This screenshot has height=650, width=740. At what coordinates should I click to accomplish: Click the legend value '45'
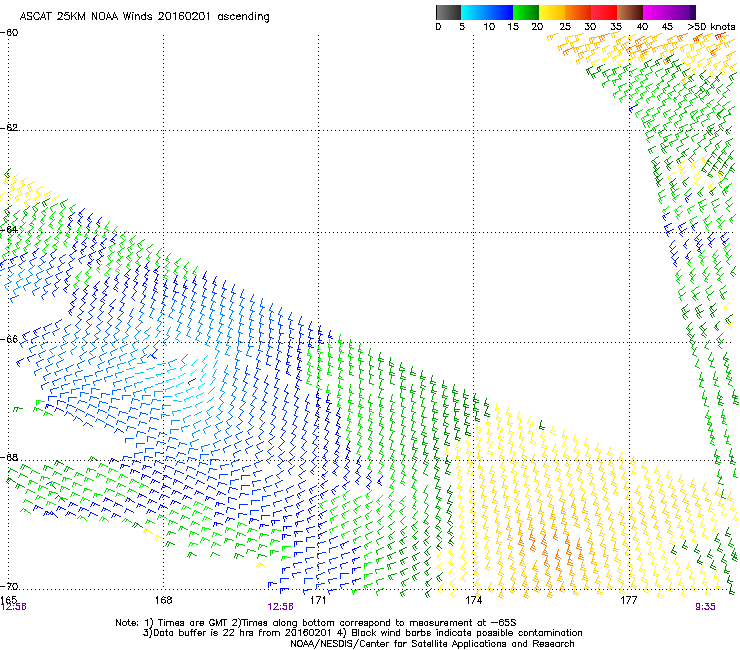coord(667,27)
